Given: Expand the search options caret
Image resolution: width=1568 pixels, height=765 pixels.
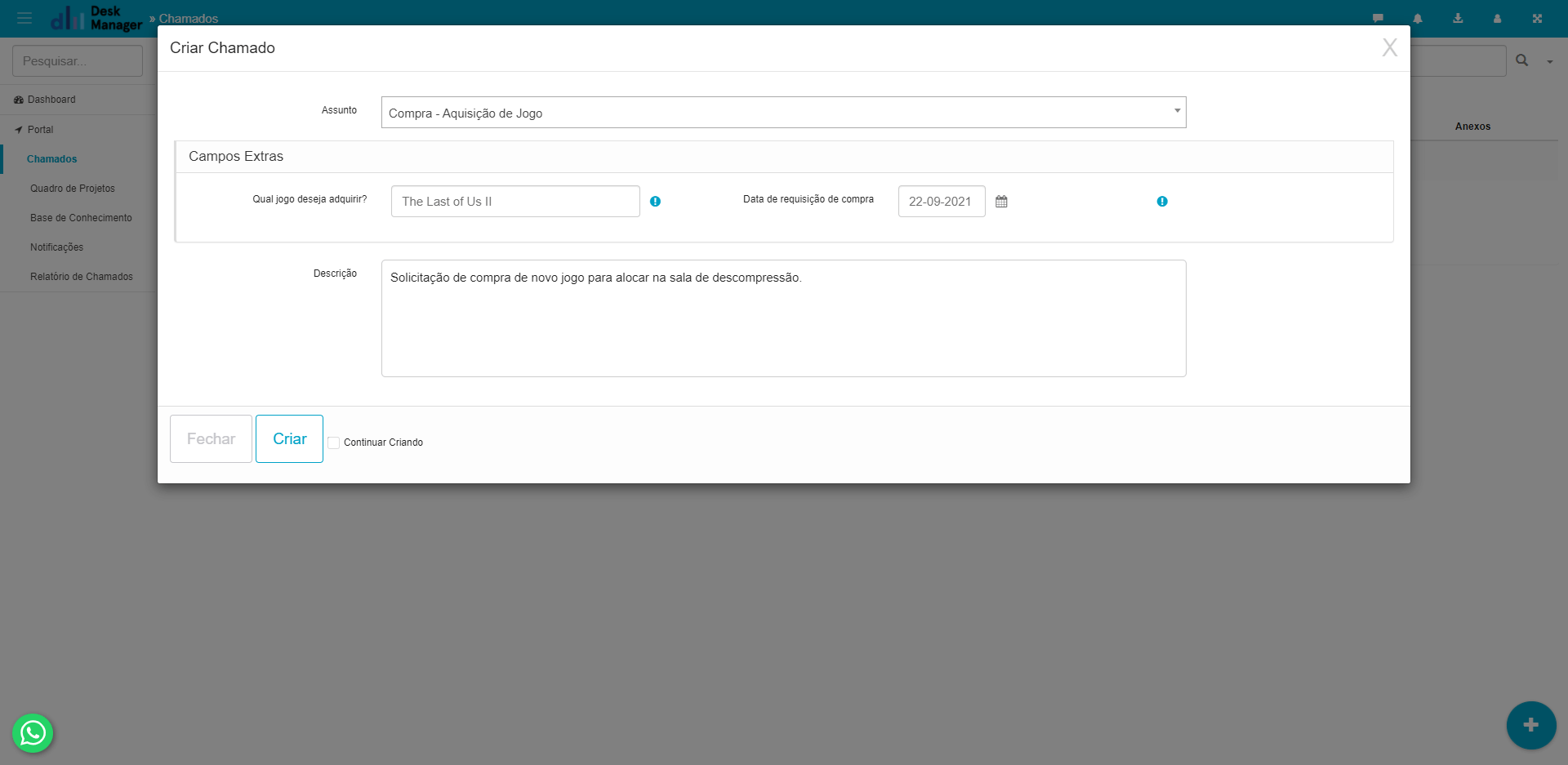Looking at the screenshot, I should [1549, 62].
